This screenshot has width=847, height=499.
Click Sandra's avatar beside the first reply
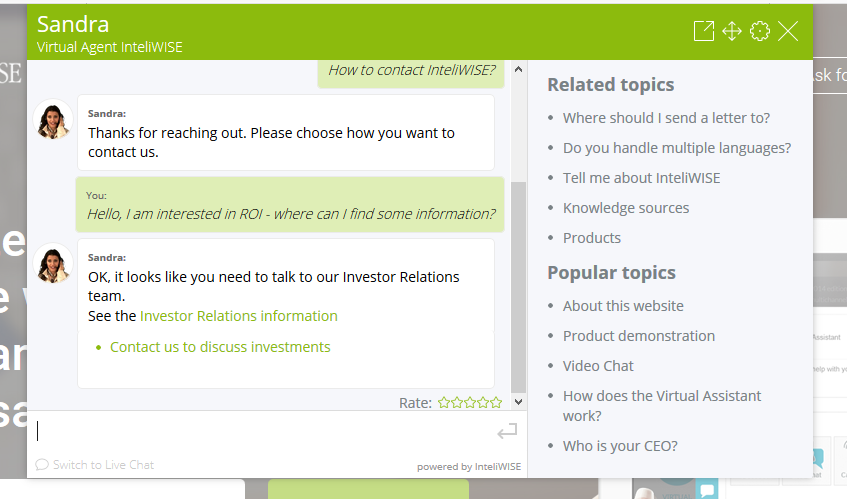53,119
